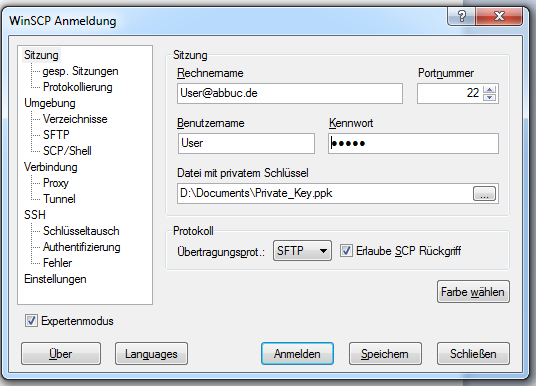
Task: Click the Anmelden button
Action: pos(297,354)
